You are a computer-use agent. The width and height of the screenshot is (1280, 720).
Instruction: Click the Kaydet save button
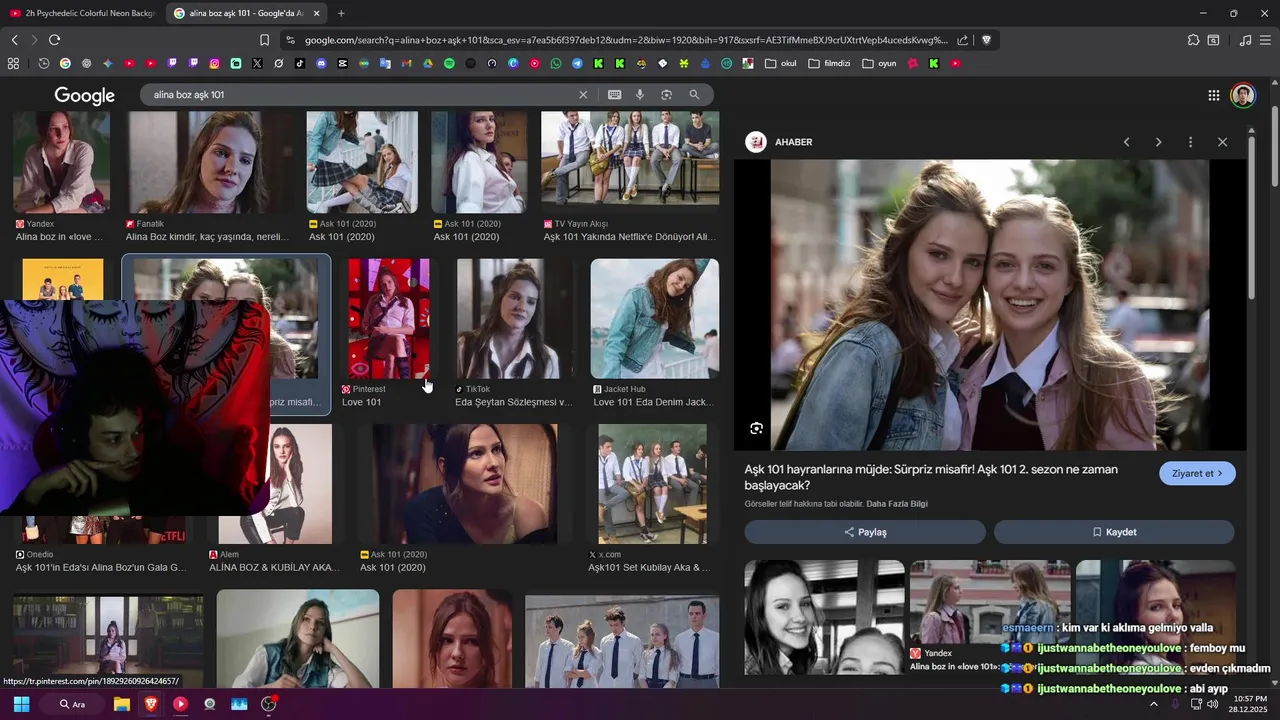(x=1114, y=532)
